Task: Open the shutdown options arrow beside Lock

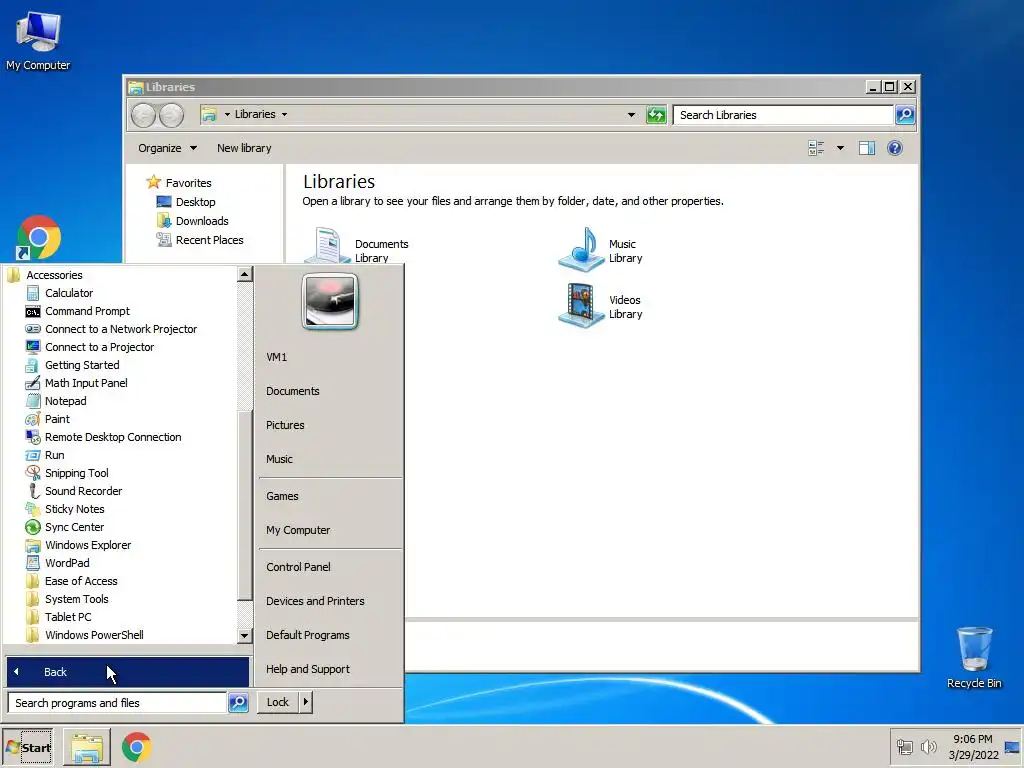Action: pyautogui.click(x=306, y=702)
